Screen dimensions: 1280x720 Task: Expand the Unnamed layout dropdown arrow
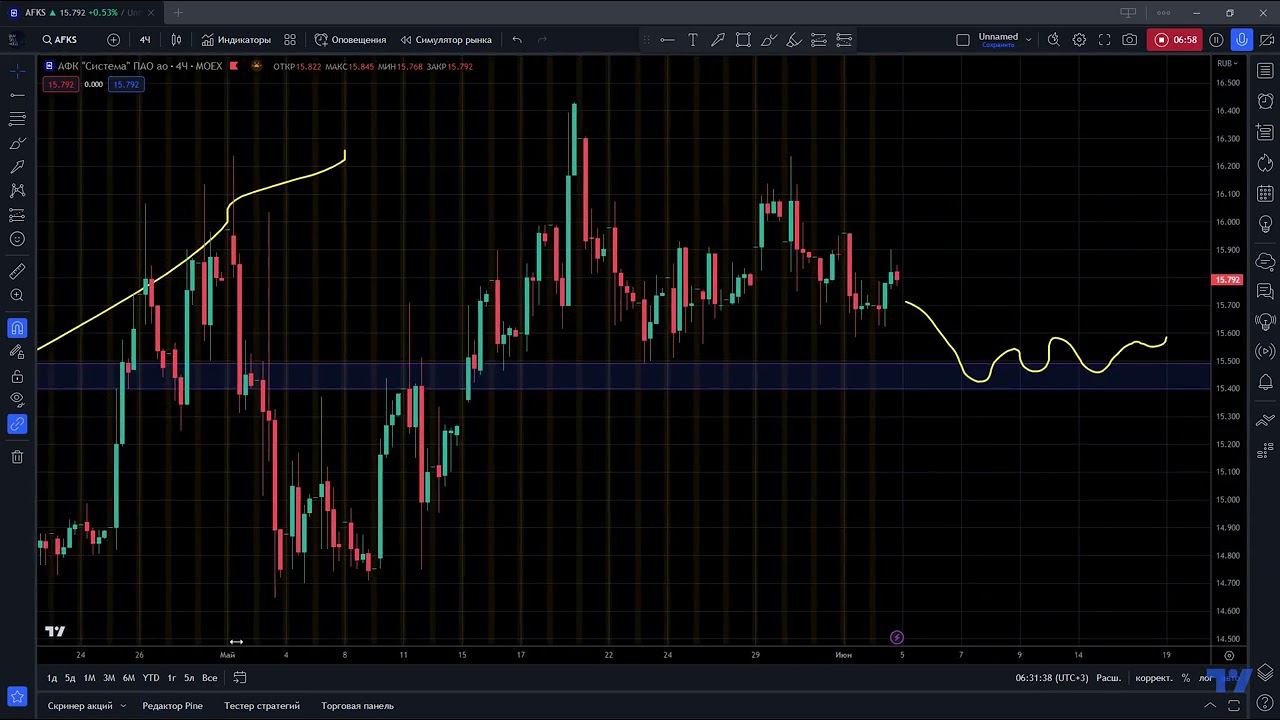(1029, 40)
